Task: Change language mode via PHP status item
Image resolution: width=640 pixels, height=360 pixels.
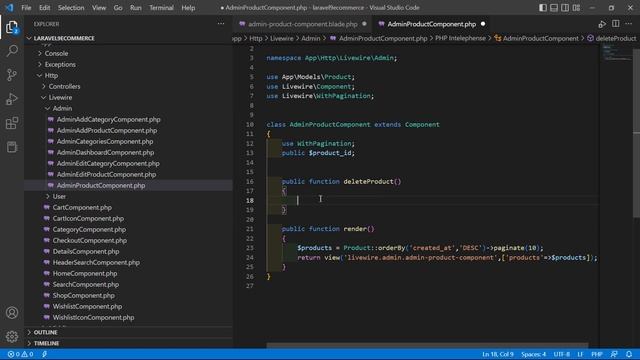Action: click(597, 354)
